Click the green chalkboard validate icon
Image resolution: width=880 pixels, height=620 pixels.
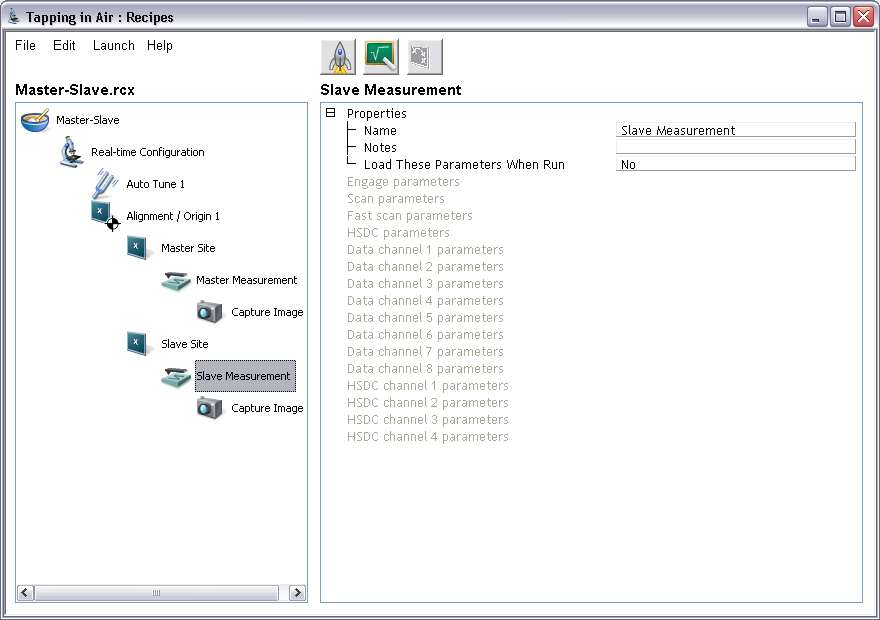click(381, 57)
